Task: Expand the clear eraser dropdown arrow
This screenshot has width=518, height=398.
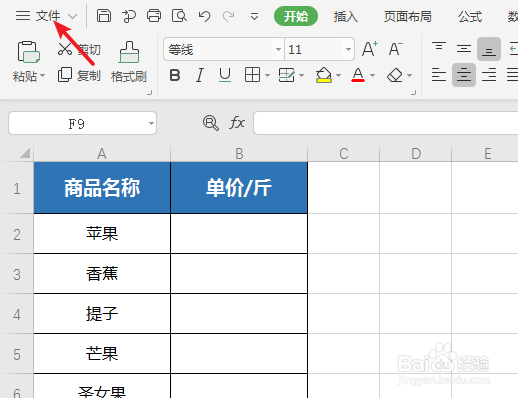Action: 410,75
